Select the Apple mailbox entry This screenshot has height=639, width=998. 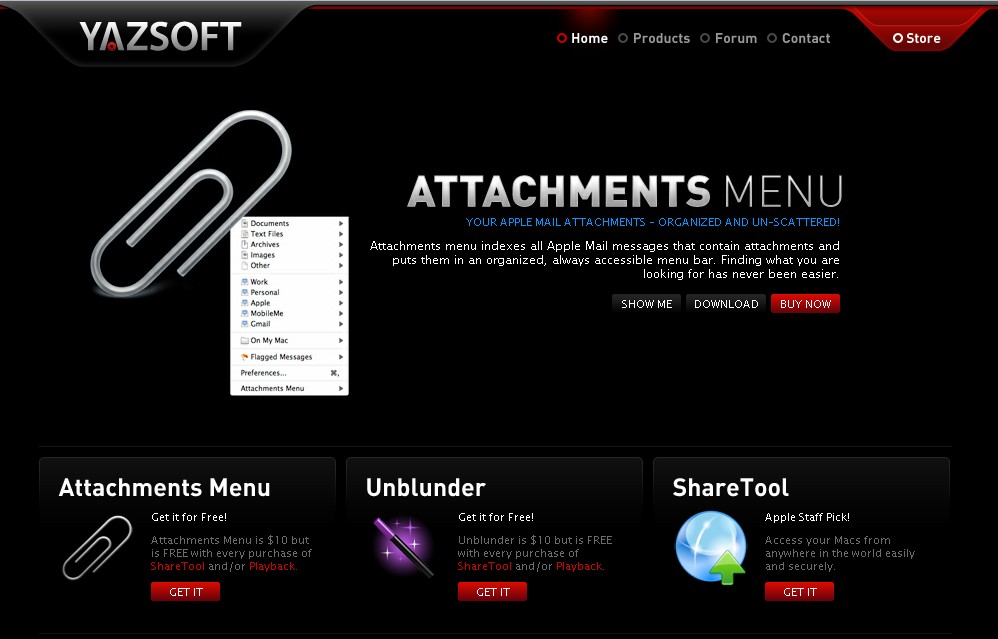[290, 303]
